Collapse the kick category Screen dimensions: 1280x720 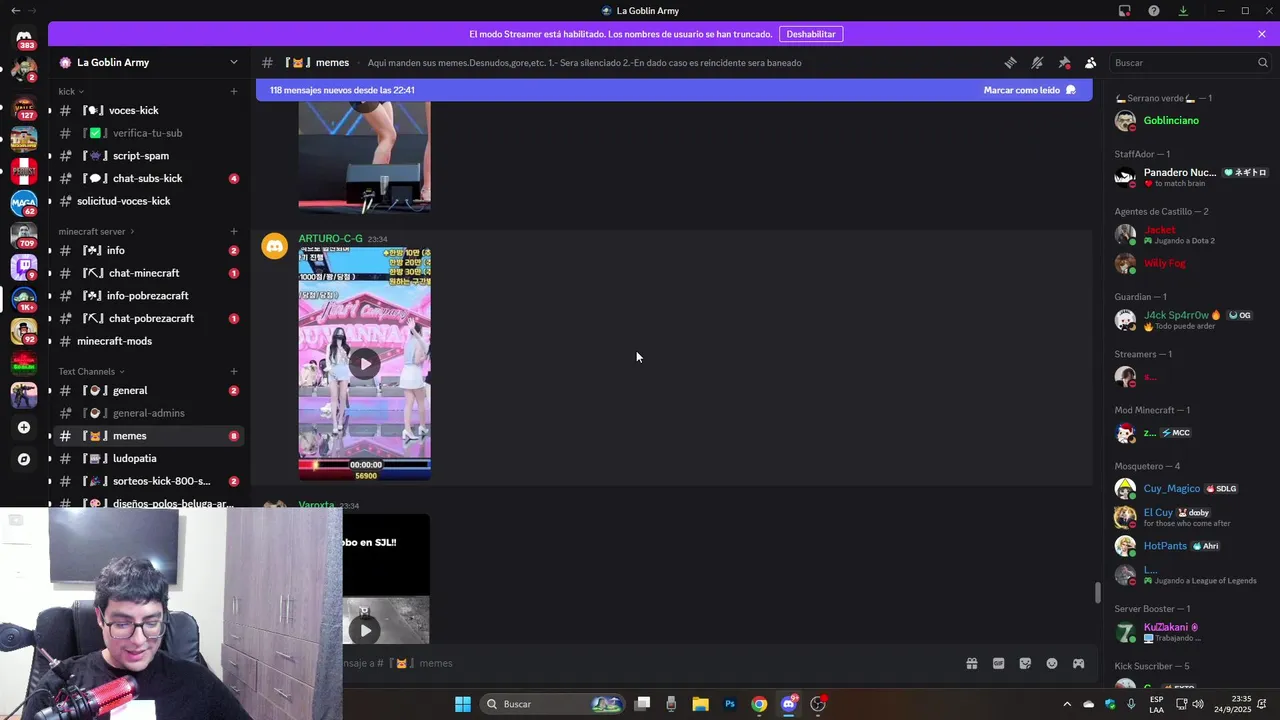pos(71,91)
